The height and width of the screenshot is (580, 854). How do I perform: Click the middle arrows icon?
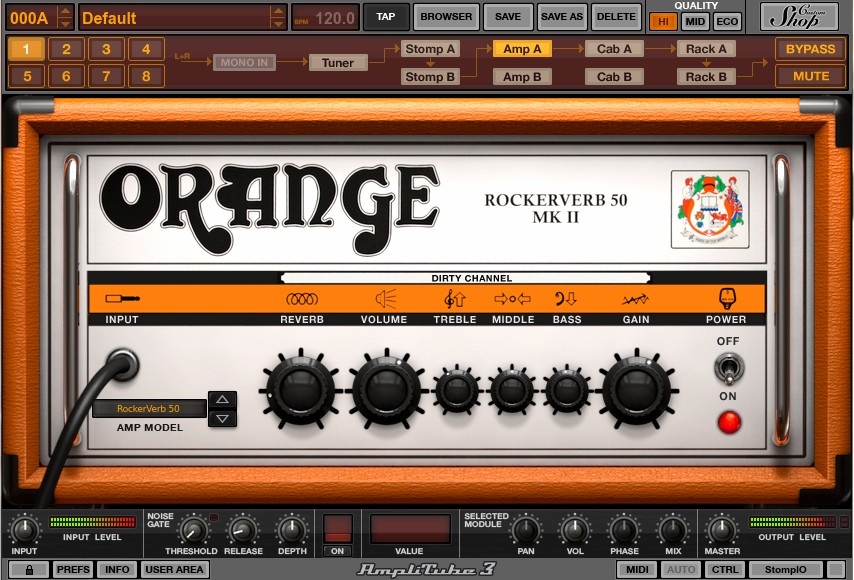click(x=513, y=298)
